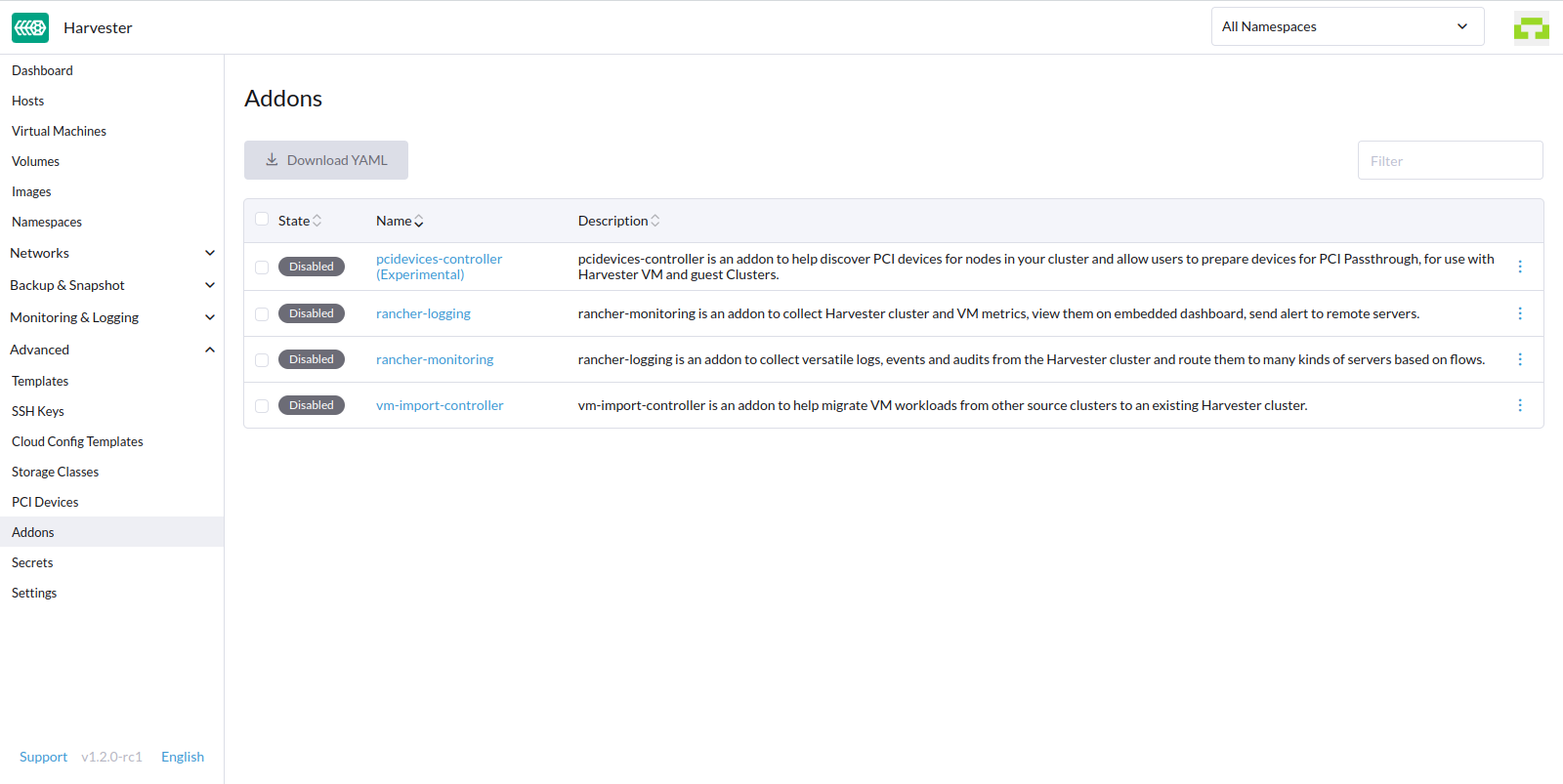This screenshot has height=784, width=1563.
Task: Sort table by State column
Action: tap(299, 221)
